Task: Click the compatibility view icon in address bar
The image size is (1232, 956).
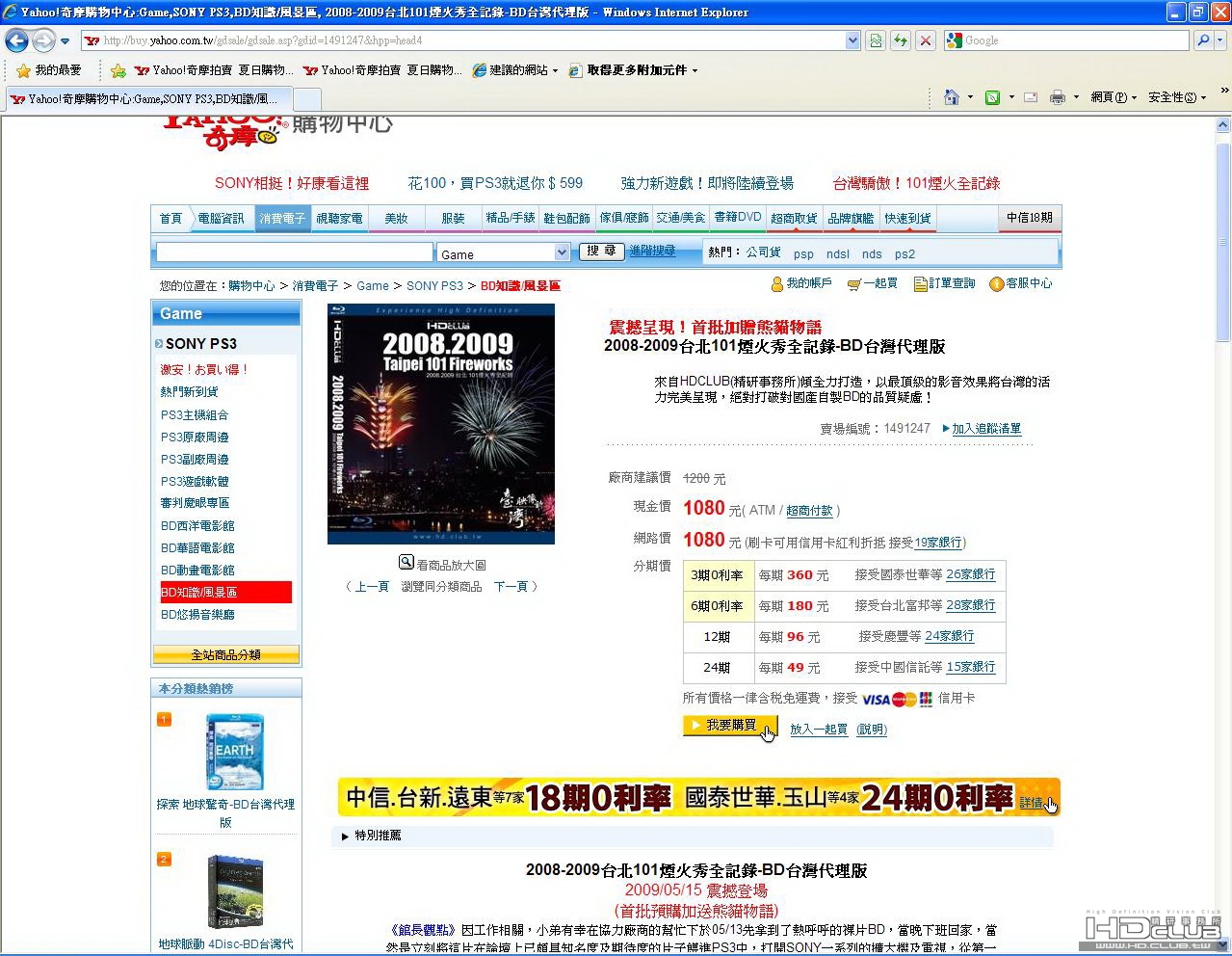Action: (876, 40)
